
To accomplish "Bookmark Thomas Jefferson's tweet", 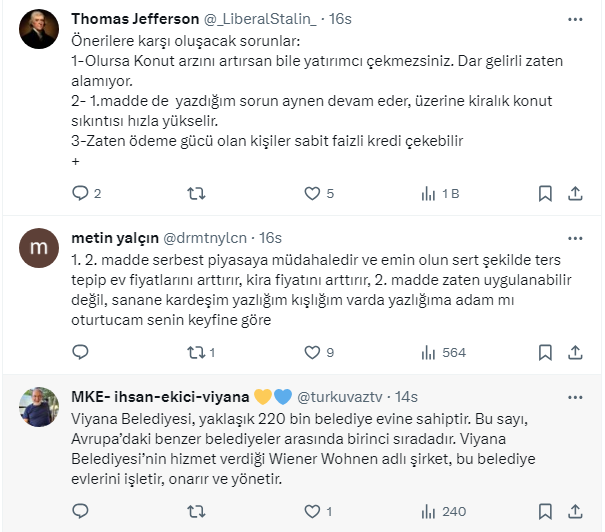I will click(x=546, y=193).
